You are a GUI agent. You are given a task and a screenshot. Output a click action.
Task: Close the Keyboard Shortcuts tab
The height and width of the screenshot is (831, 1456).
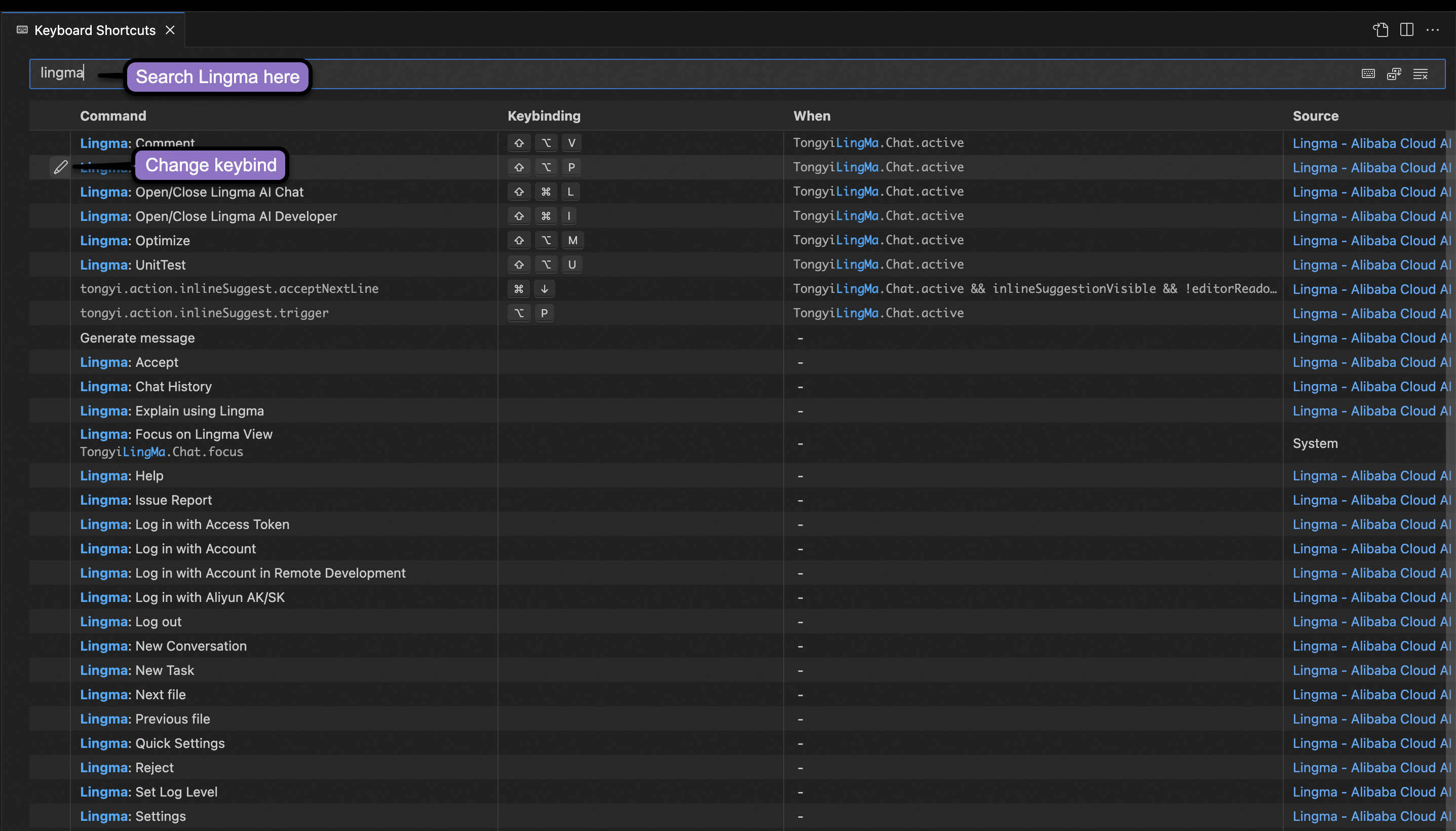pyautogui.click(x=170, y=30)
